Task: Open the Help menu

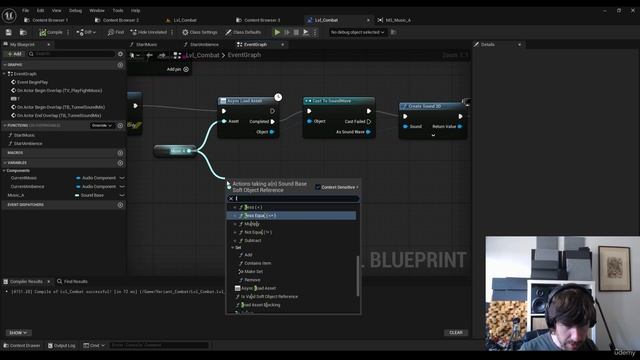Action: (x=136, y=10)
